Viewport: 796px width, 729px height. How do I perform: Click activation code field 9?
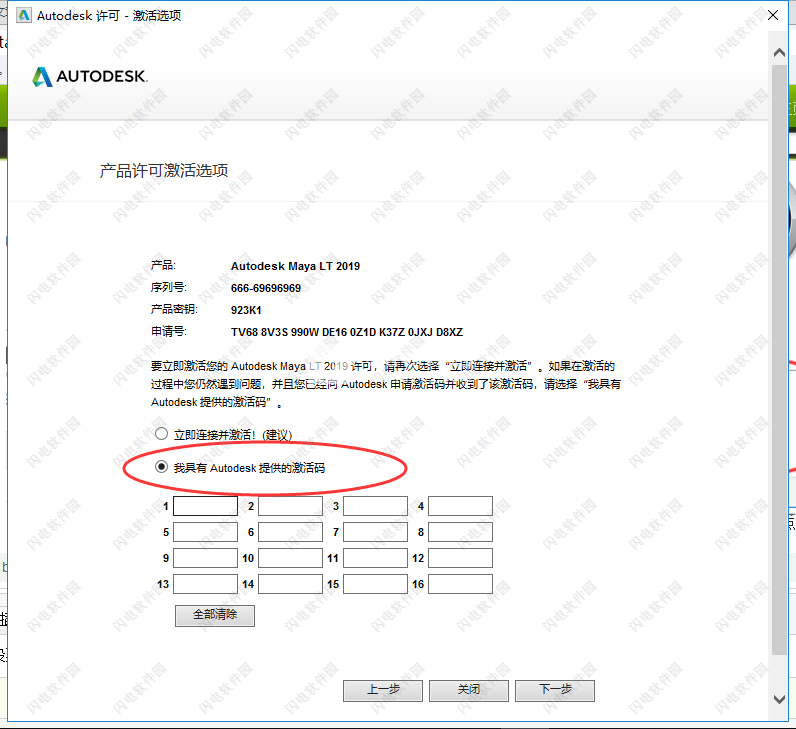206,558
